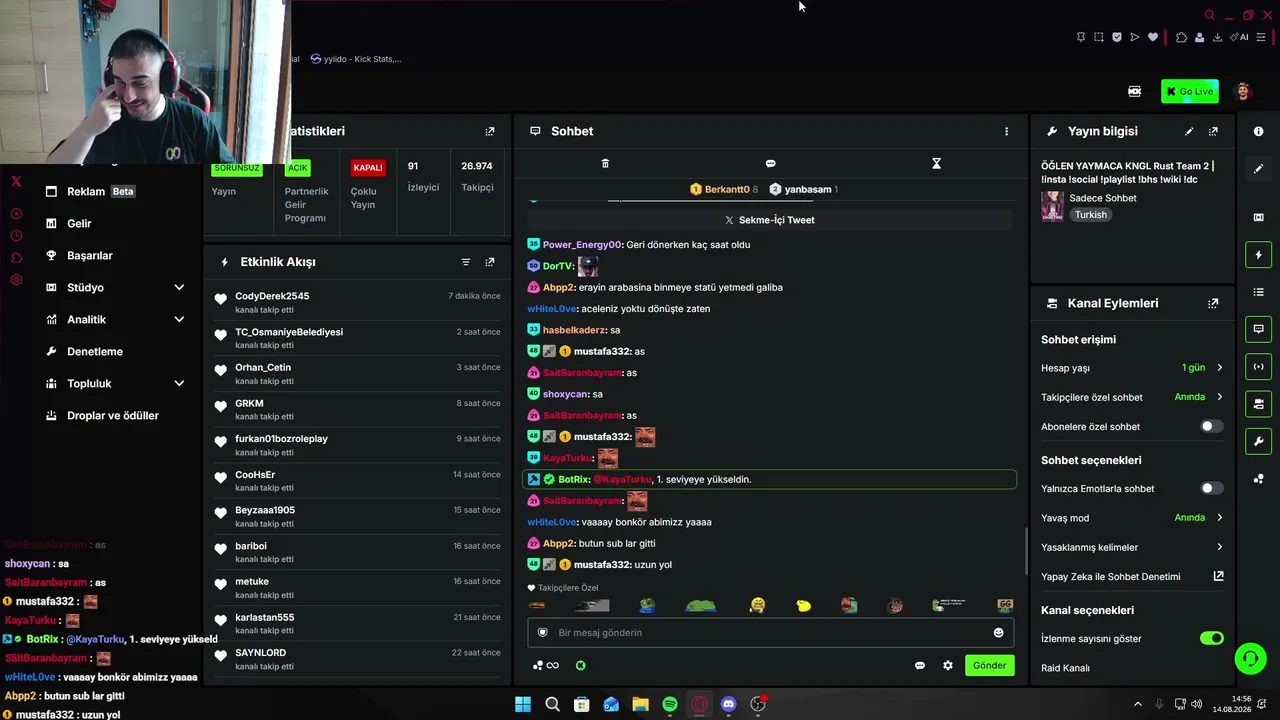The width and height of the screenshot is (1280, 720).
Task: Click the BotRix username in Sohbet panel
Action: click(x=573, y=480)
